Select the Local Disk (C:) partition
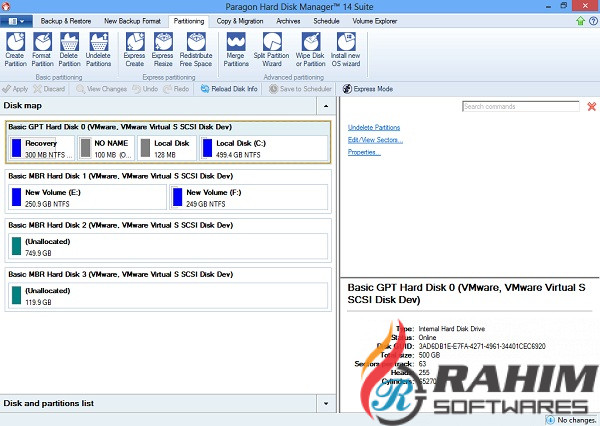The width and height of the screenshot is (600, 426). coord(264,148)
